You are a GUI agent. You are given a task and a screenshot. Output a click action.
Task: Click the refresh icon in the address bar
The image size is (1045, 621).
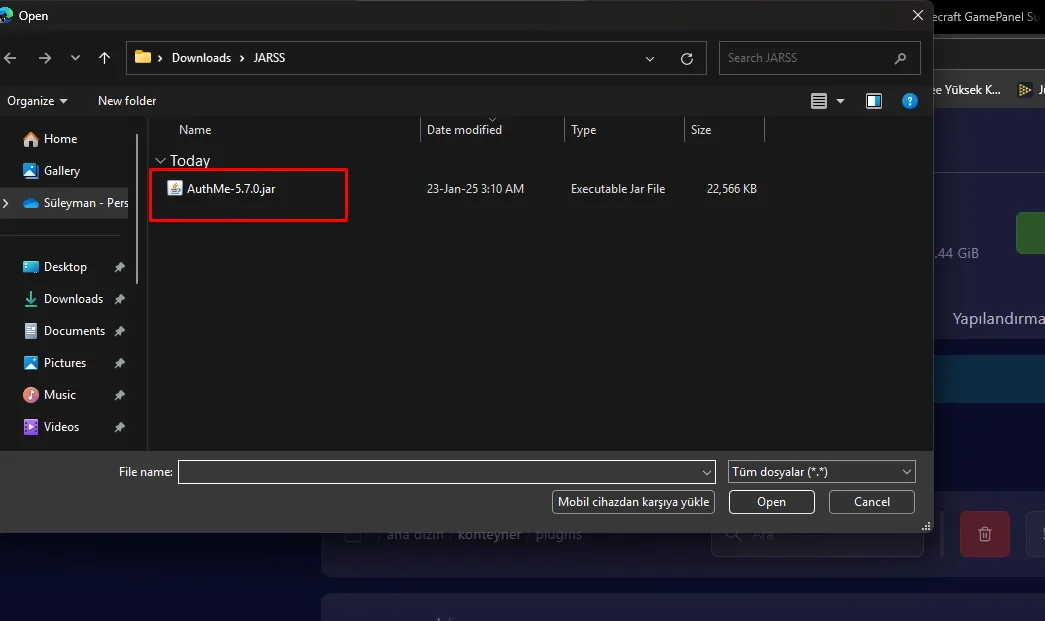click(687, 58)
